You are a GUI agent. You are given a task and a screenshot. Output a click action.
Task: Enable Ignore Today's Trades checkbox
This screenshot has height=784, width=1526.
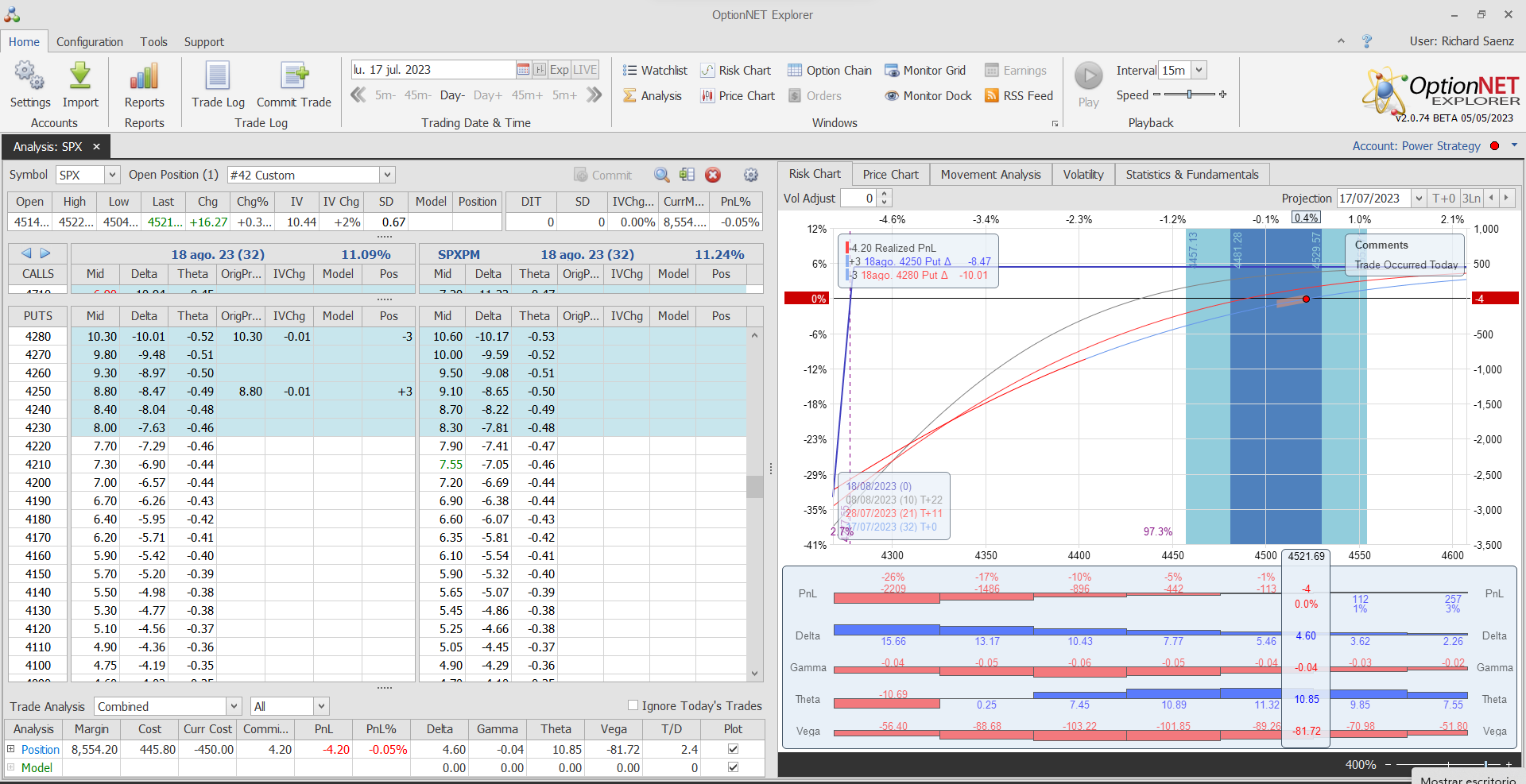coord(633,705)
